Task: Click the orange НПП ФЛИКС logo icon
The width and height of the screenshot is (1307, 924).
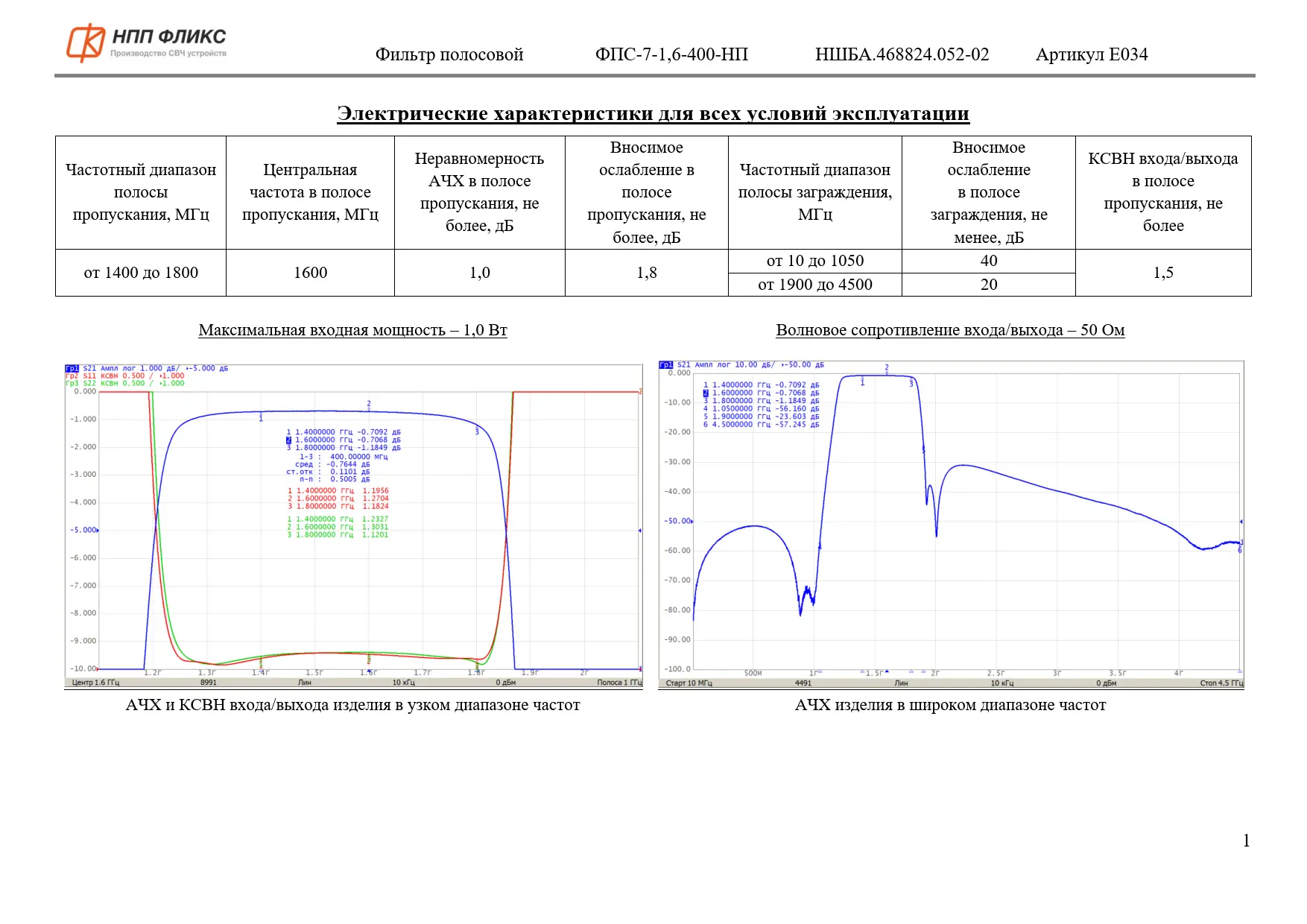Action: 86,42
